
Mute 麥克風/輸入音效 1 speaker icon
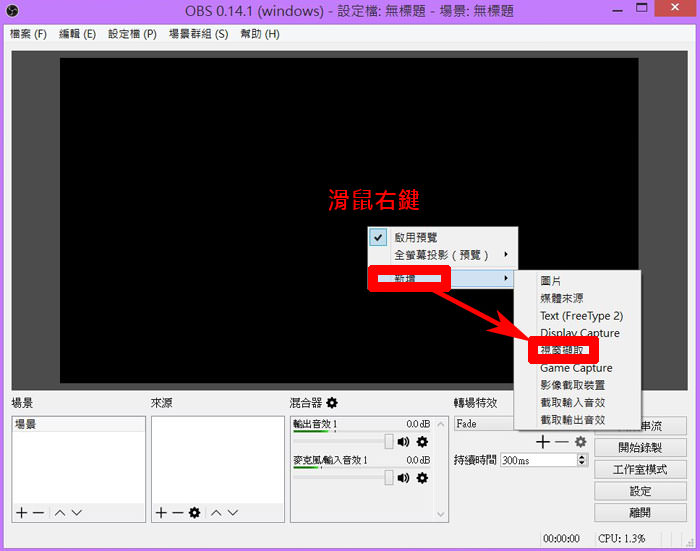pyautogui.click(x=404, y=478)
